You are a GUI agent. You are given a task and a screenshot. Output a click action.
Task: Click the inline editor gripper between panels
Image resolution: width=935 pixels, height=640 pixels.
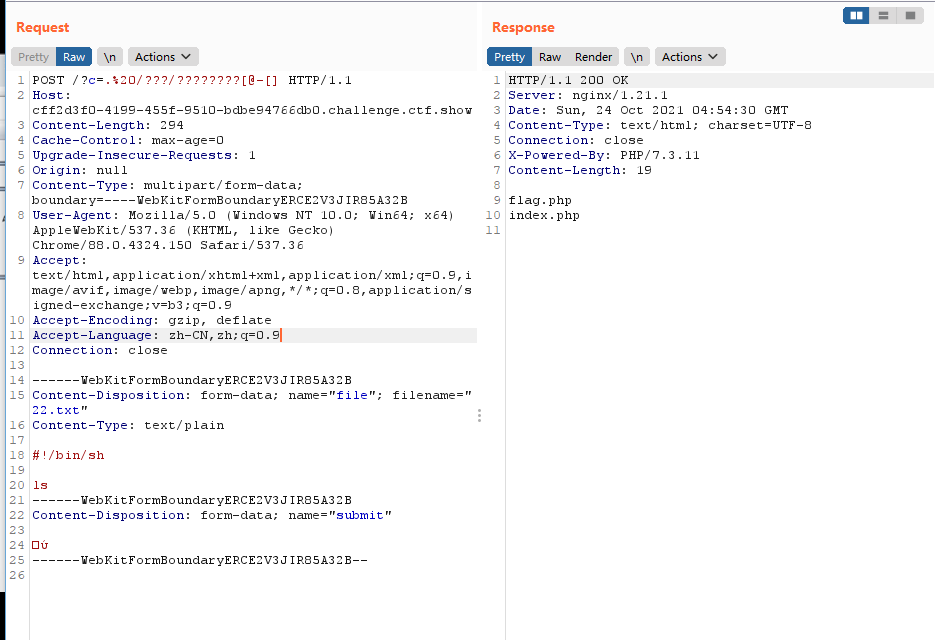(479, 414)
